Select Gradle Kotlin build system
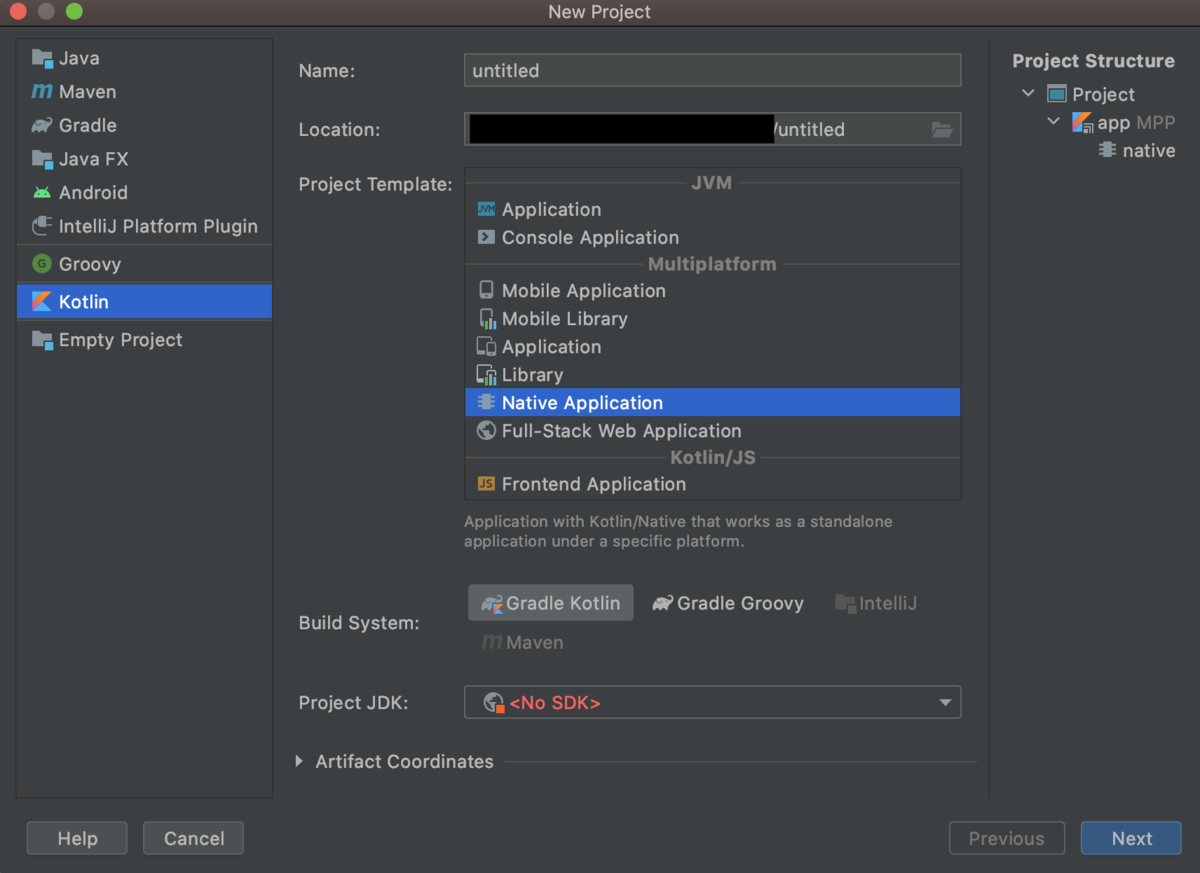 pyautogui.click(x=551, y=603)
